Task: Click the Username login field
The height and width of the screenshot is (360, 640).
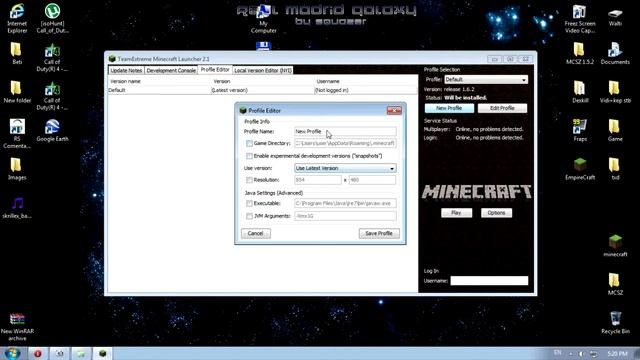Action: 489,281
